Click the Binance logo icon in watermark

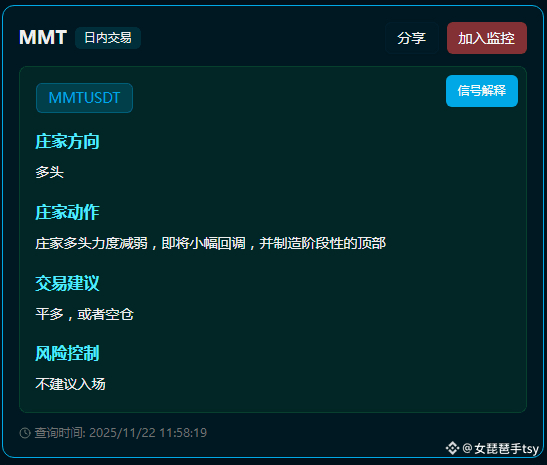(x=452, y=448)
